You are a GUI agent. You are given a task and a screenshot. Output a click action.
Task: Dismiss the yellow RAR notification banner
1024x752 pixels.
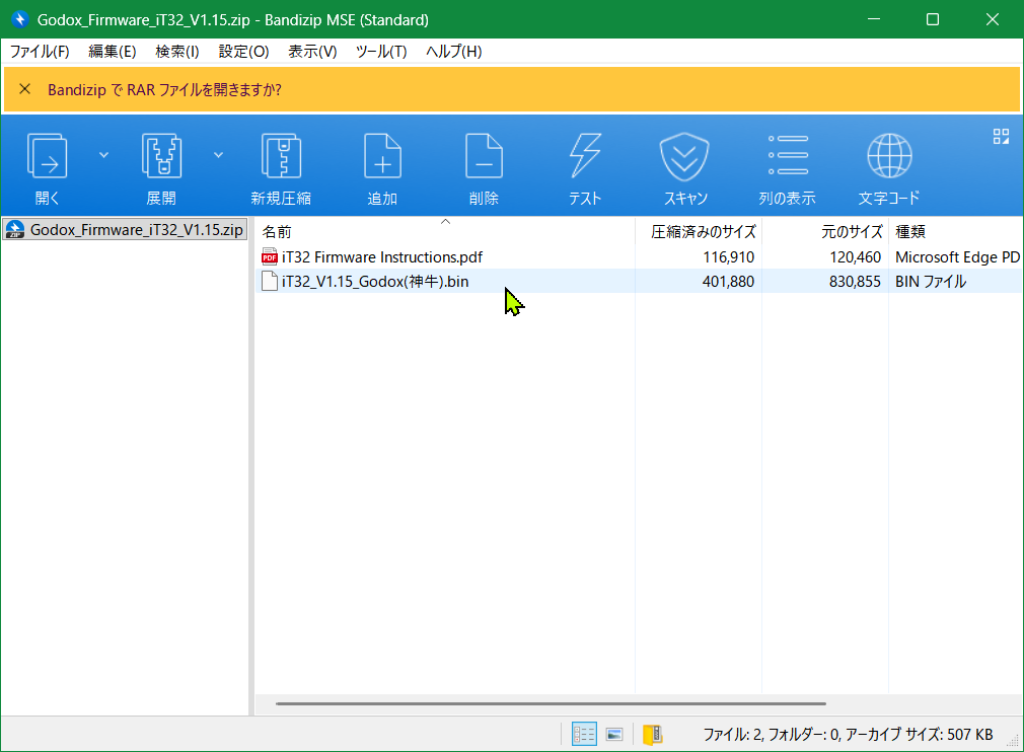[x=25, y=89]
